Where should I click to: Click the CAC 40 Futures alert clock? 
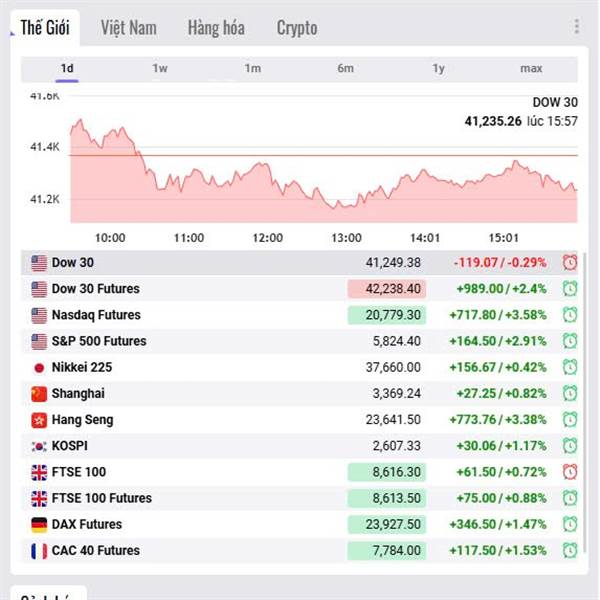click(x=570, y=550)
